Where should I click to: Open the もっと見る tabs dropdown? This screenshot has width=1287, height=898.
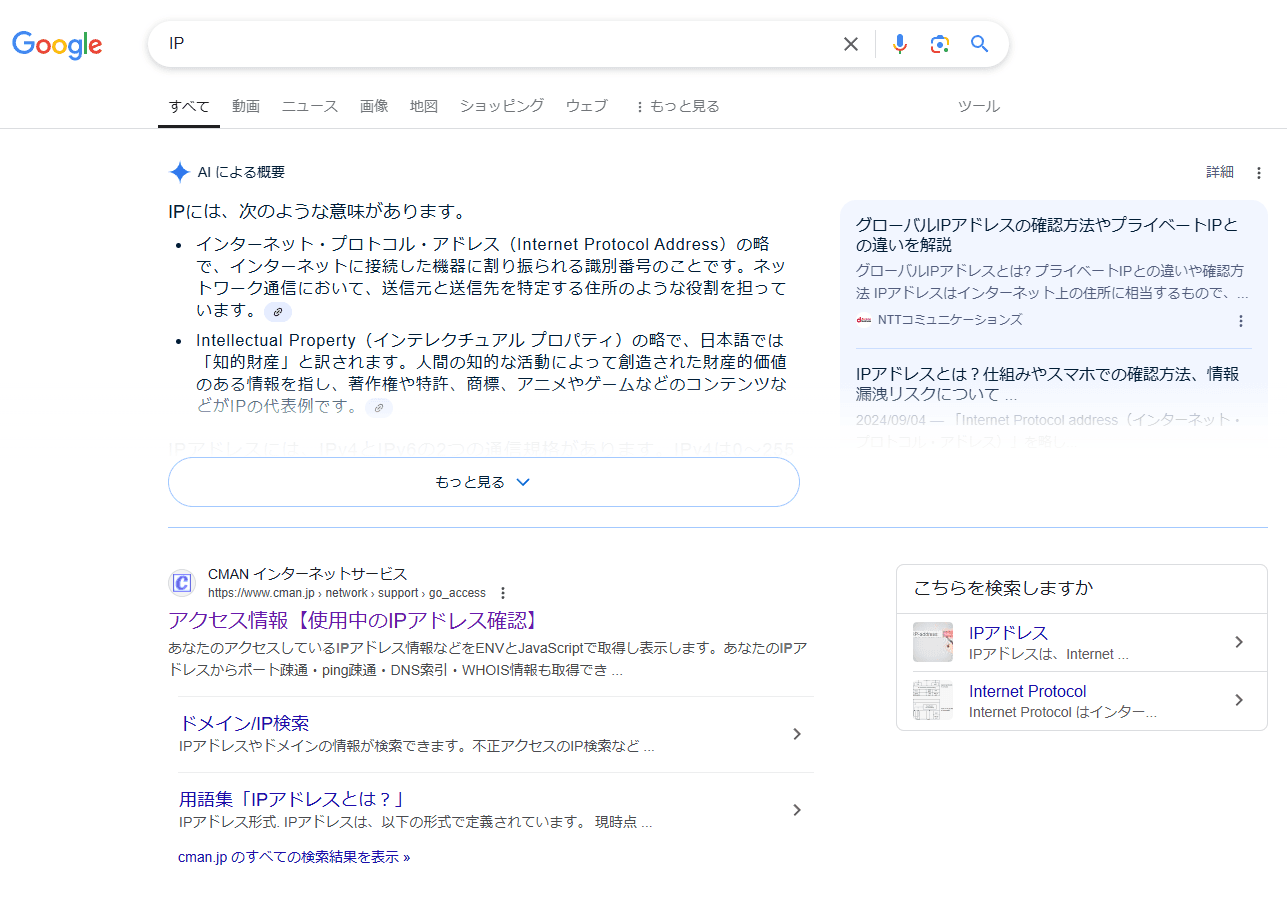677,106
